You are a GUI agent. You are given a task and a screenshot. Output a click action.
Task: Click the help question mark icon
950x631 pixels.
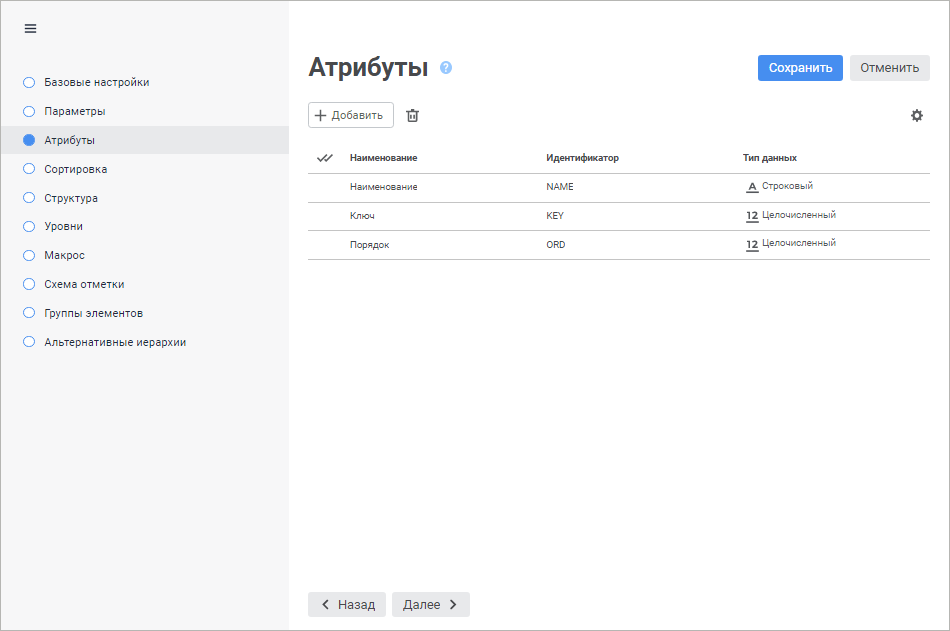click(x=446, y=68)
